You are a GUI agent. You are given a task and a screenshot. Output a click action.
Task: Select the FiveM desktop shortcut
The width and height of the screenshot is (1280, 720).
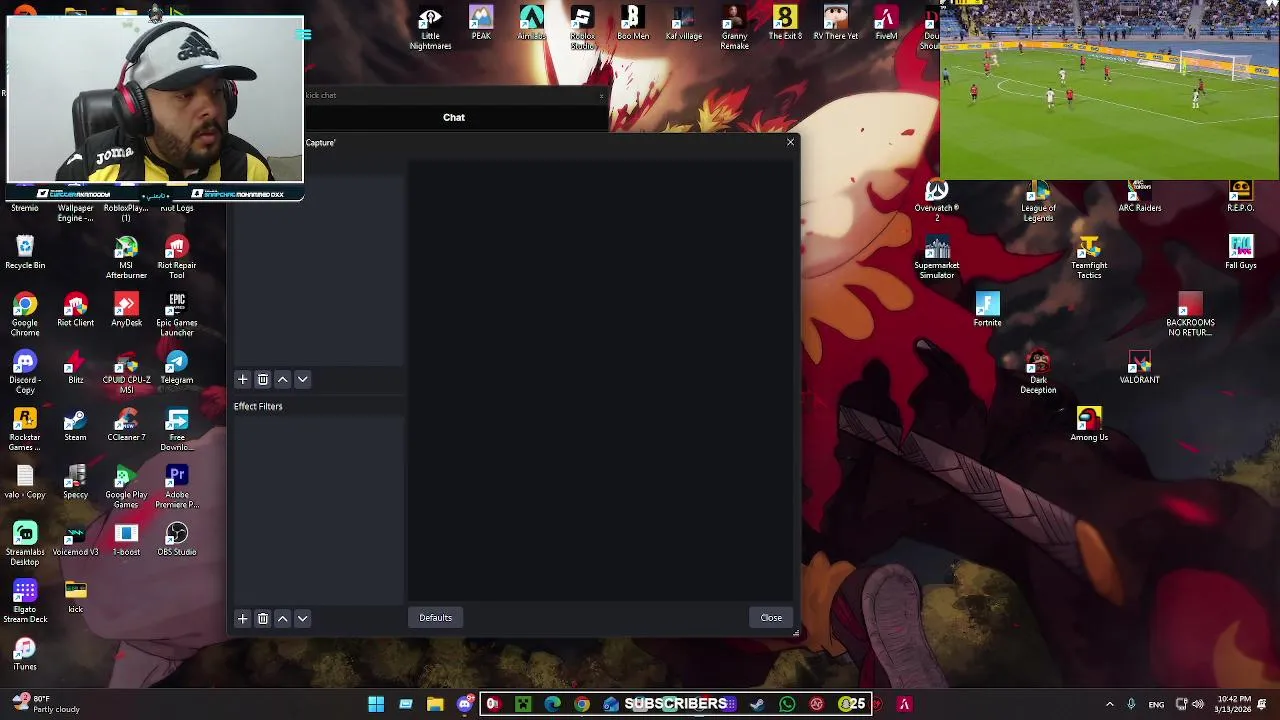(x=886, y=22)
